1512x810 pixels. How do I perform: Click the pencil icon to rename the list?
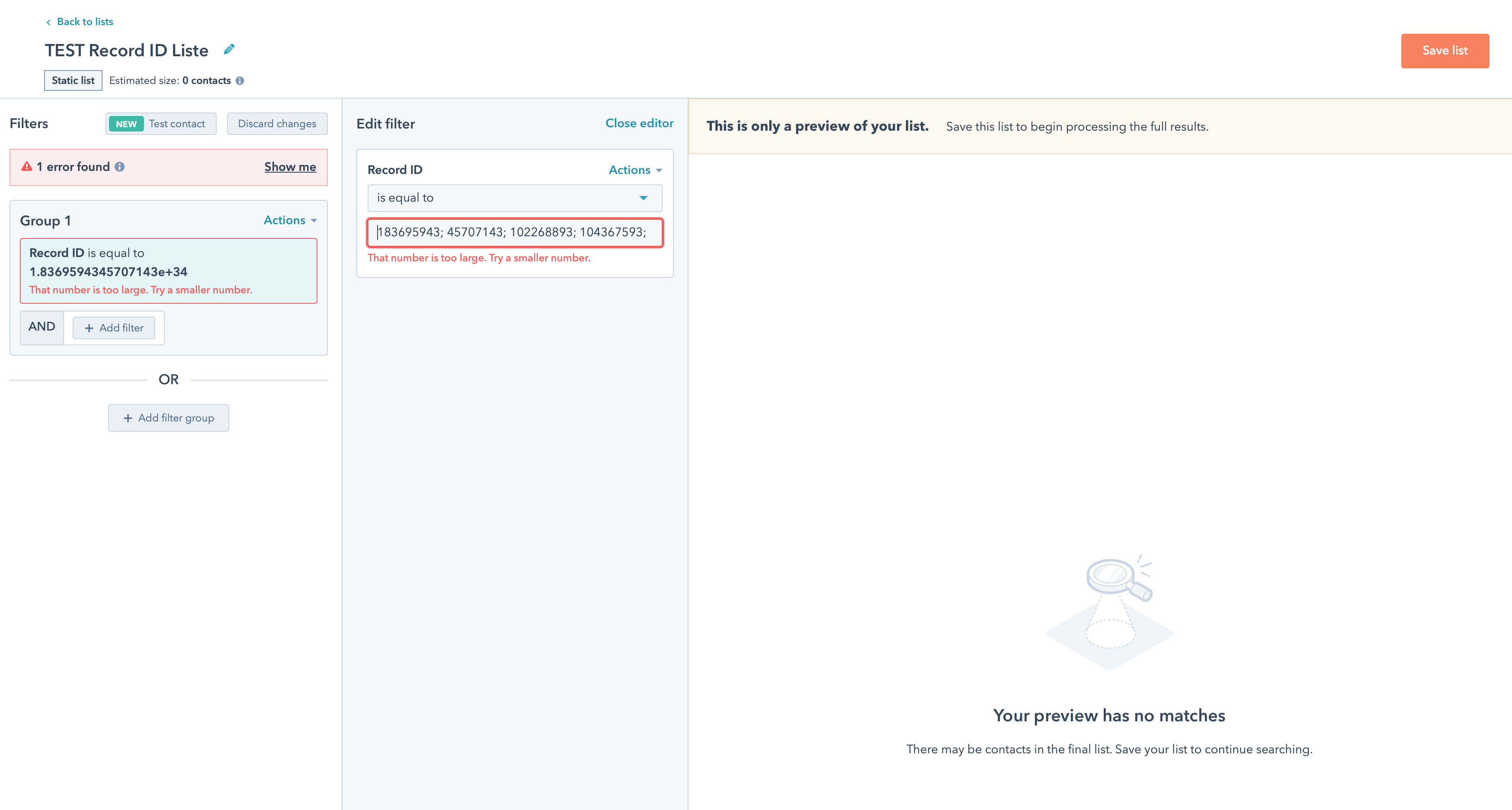(228, 49)
